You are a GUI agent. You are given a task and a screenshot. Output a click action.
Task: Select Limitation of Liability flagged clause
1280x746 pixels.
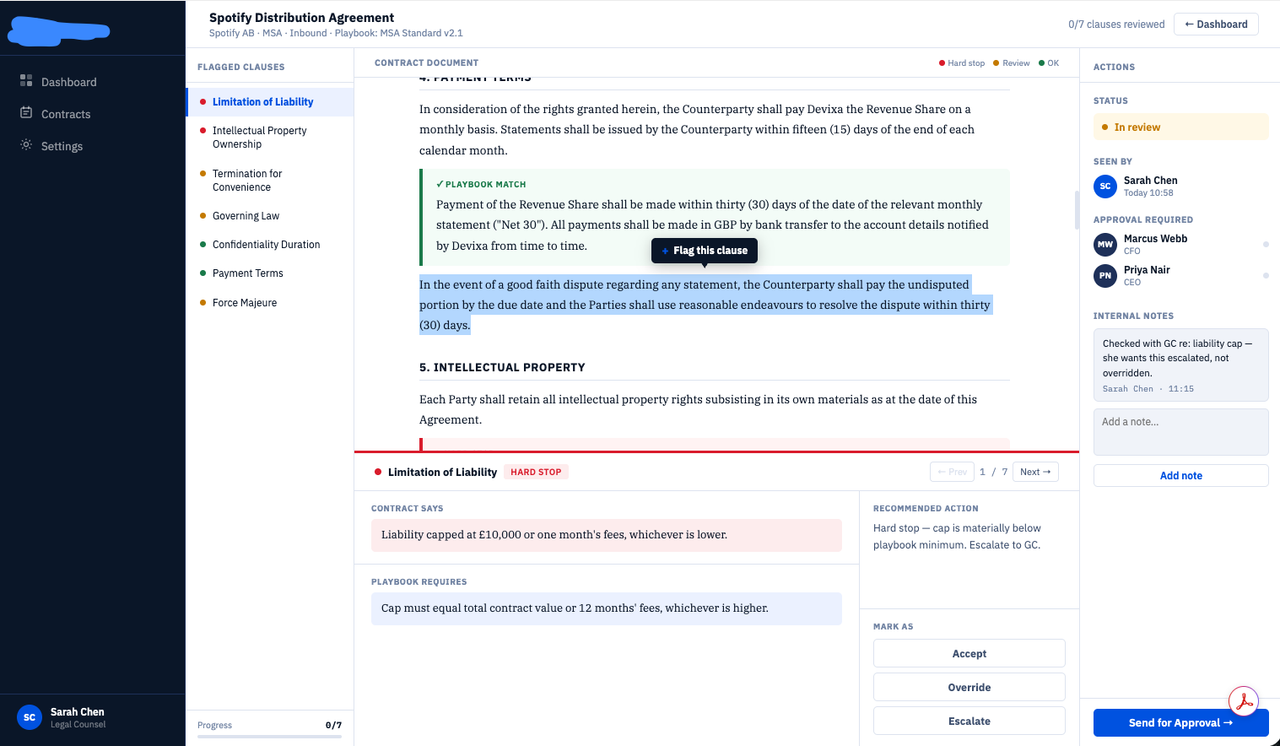(269, 102)
